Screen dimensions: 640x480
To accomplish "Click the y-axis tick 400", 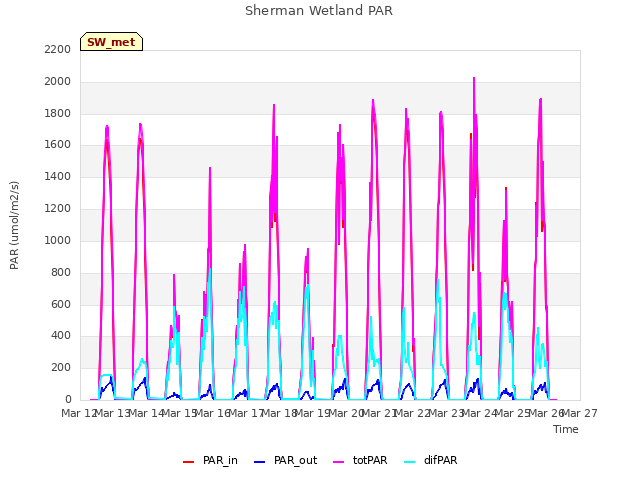I will tap(61, 336).
